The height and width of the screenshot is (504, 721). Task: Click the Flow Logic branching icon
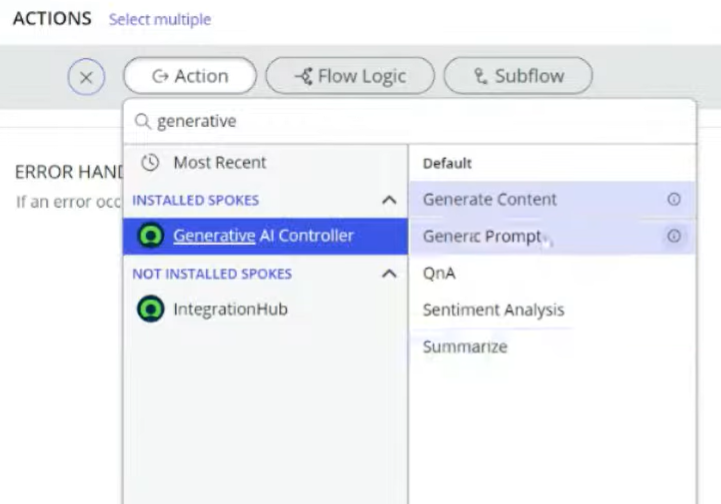pos(304,76)
